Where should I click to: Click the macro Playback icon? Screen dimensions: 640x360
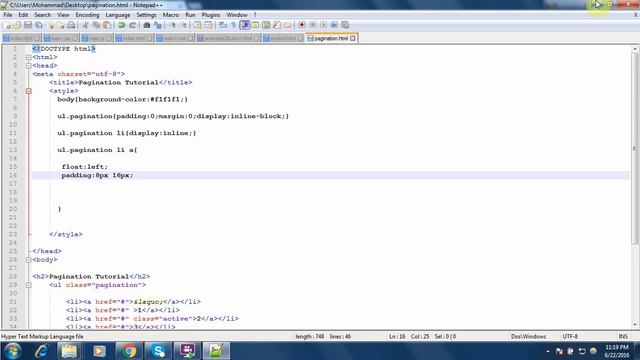click(323, 25)
